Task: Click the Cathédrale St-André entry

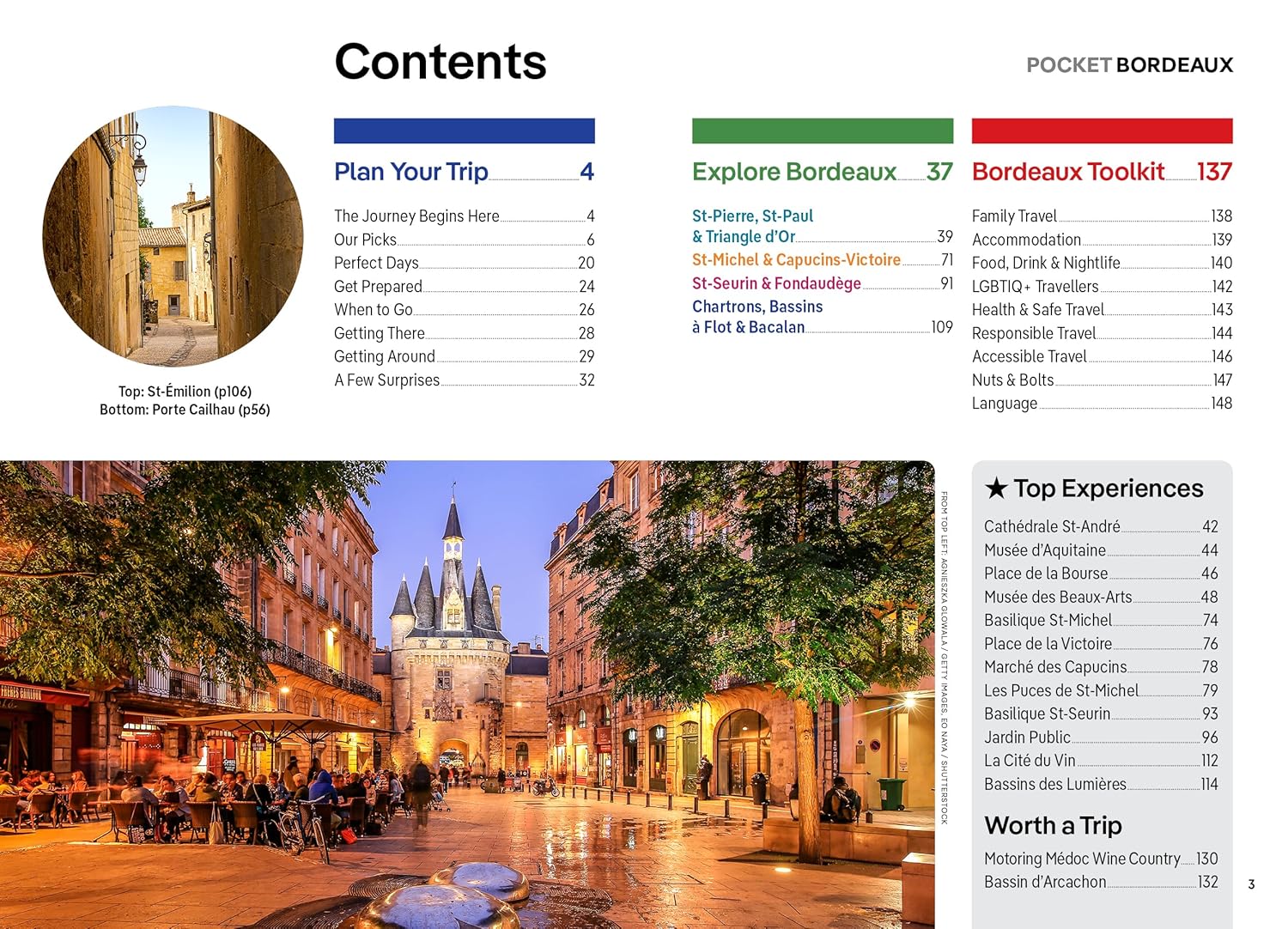Action: click(1052, 526)
